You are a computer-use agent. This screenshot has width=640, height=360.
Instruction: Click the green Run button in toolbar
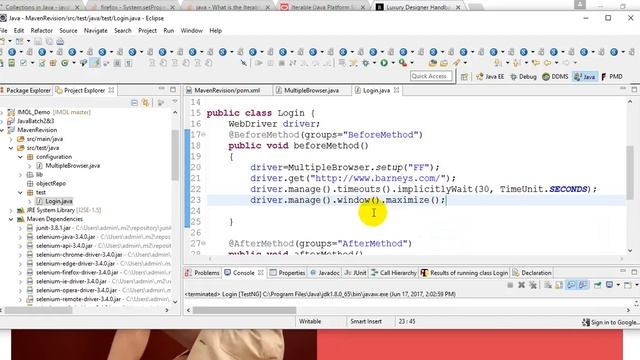(384, 63)
